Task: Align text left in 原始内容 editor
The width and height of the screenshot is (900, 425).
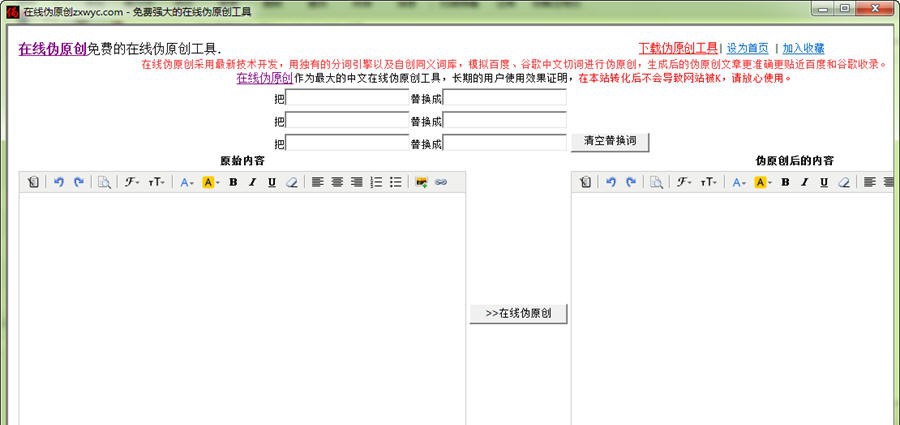Action: [x=317, y=182]
